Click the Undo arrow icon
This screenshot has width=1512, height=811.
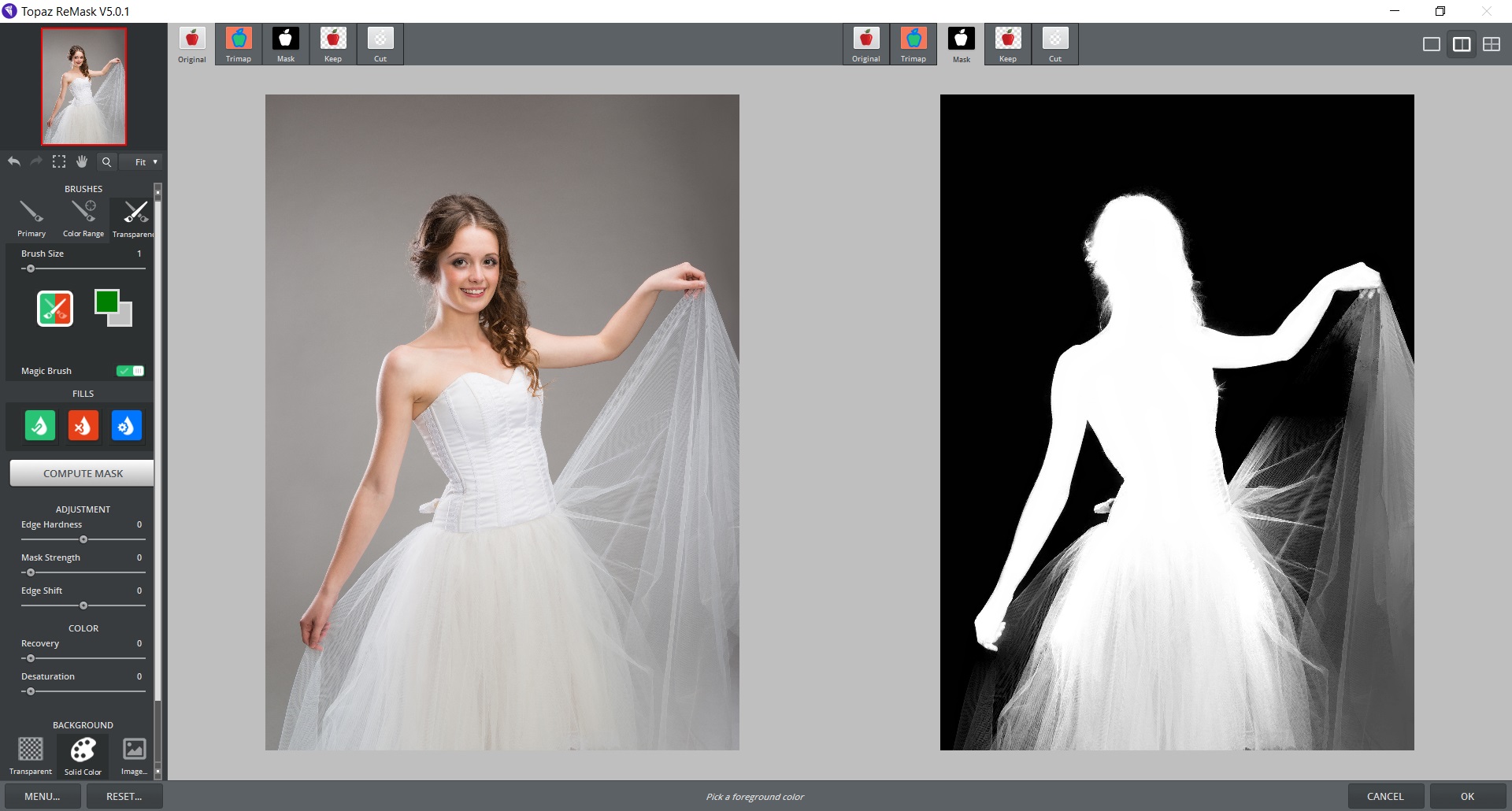tap(13, 161)
